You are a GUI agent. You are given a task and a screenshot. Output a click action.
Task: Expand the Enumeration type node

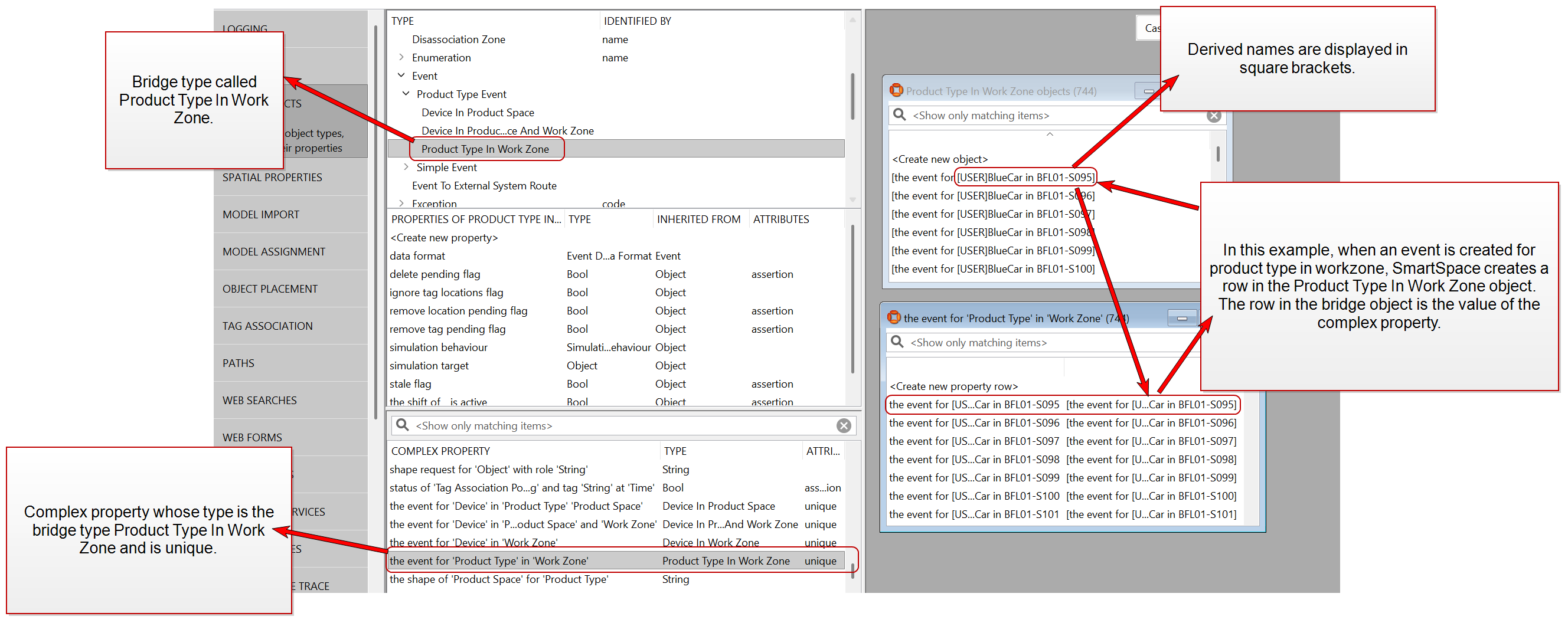(401, 57)
